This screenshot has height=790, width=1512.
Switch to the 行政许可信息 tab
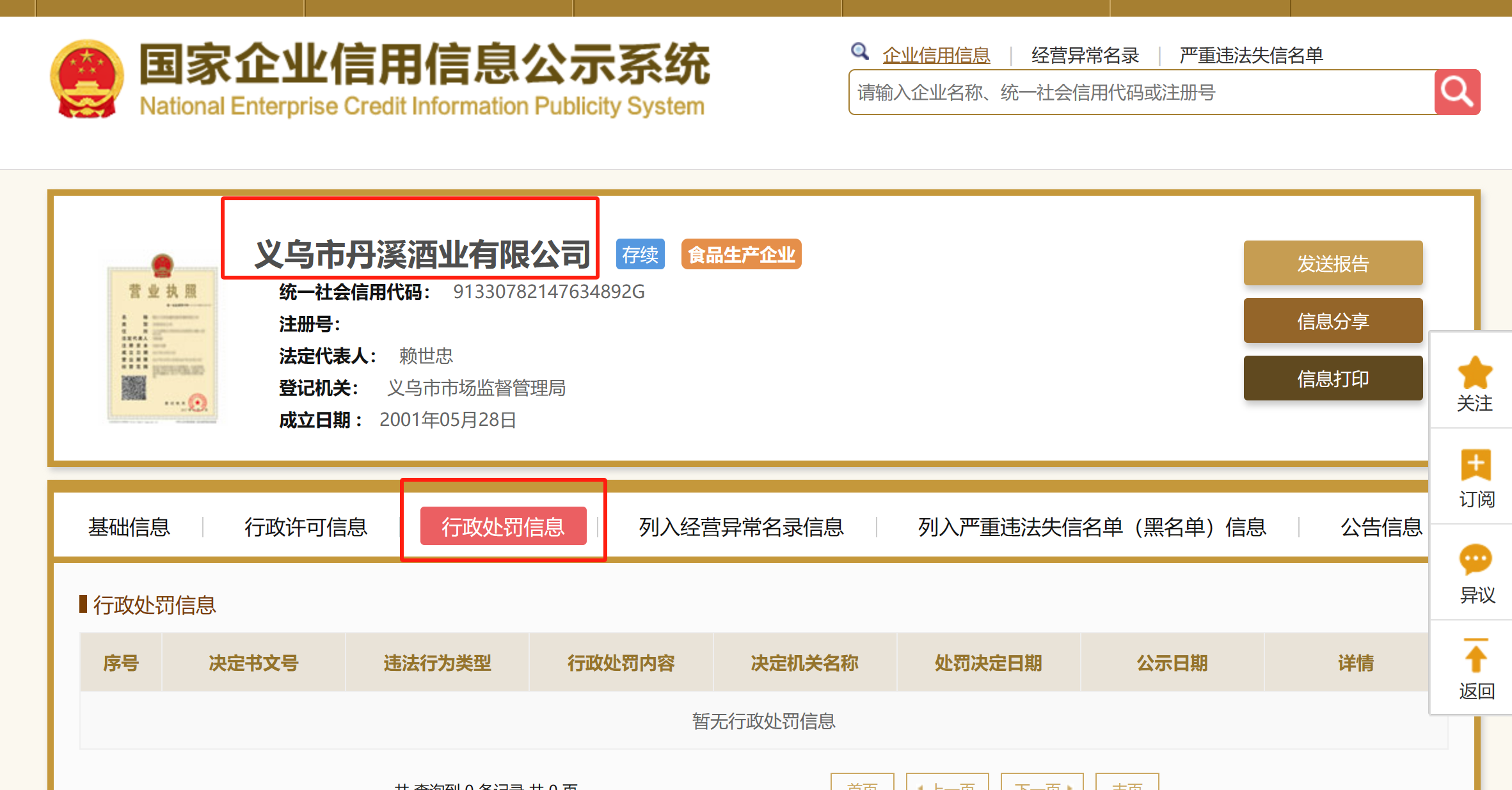coord(306,527)
